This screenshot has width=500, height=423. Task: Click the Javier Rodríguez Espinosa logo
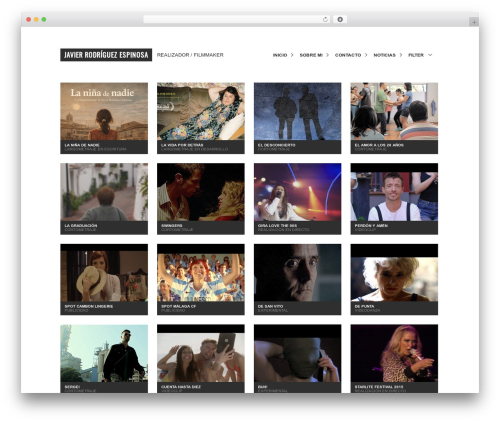point(106,55)
